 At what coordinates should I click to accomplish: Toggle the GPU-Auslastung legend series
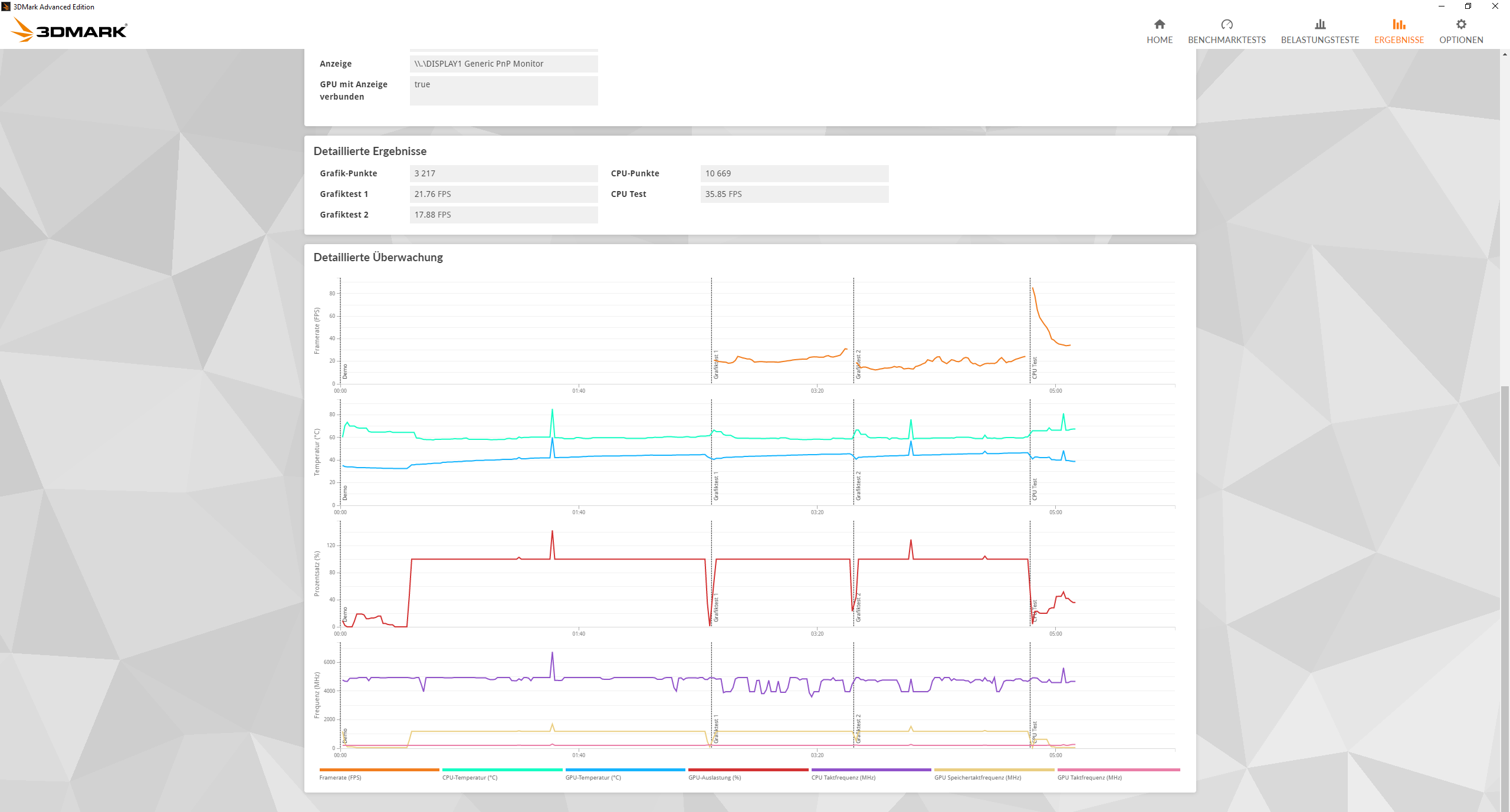[x=714, y=777]
